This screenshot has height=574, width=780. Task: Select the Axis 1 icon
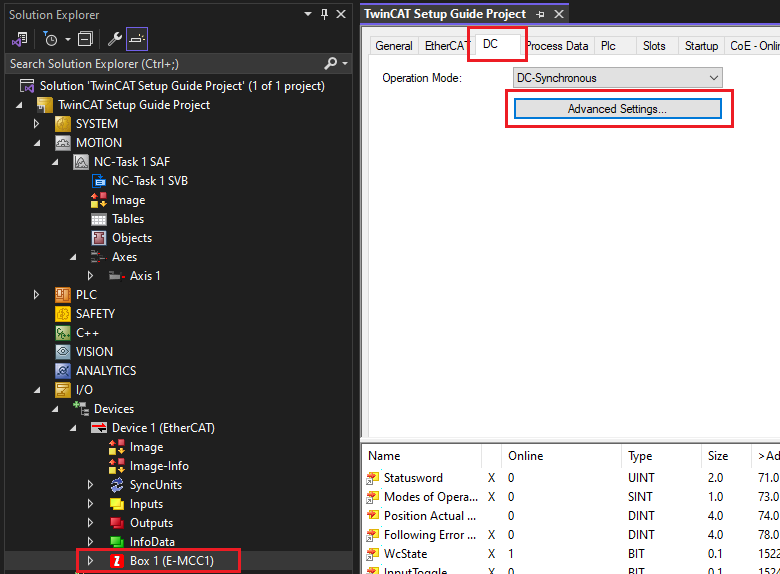point(116,276)
